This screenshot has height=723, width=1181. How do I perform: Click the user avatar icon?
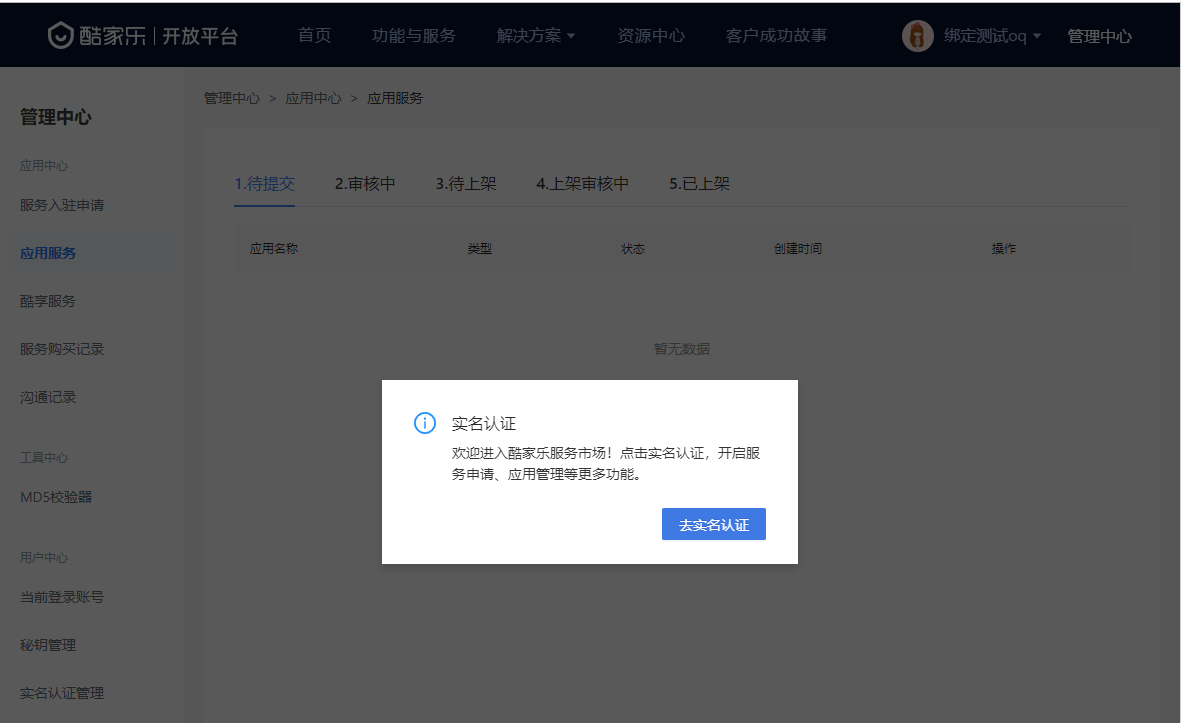917,36
